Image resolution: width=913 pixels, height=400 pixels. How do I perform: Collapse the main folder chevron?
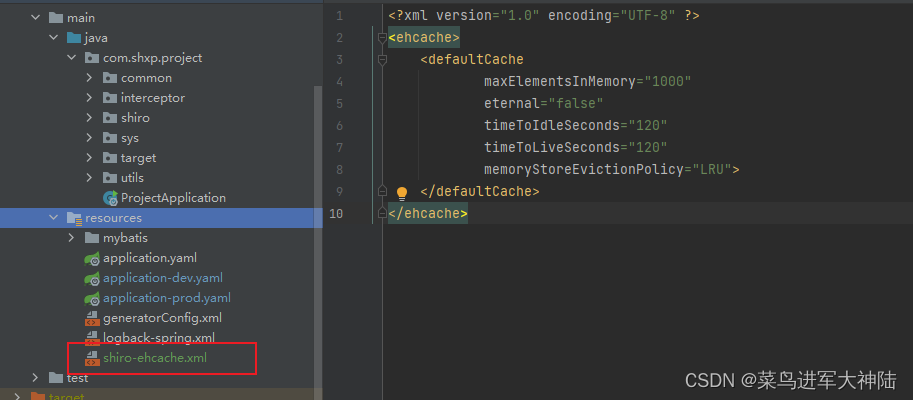pyautogui.click(x=36, y=18)
